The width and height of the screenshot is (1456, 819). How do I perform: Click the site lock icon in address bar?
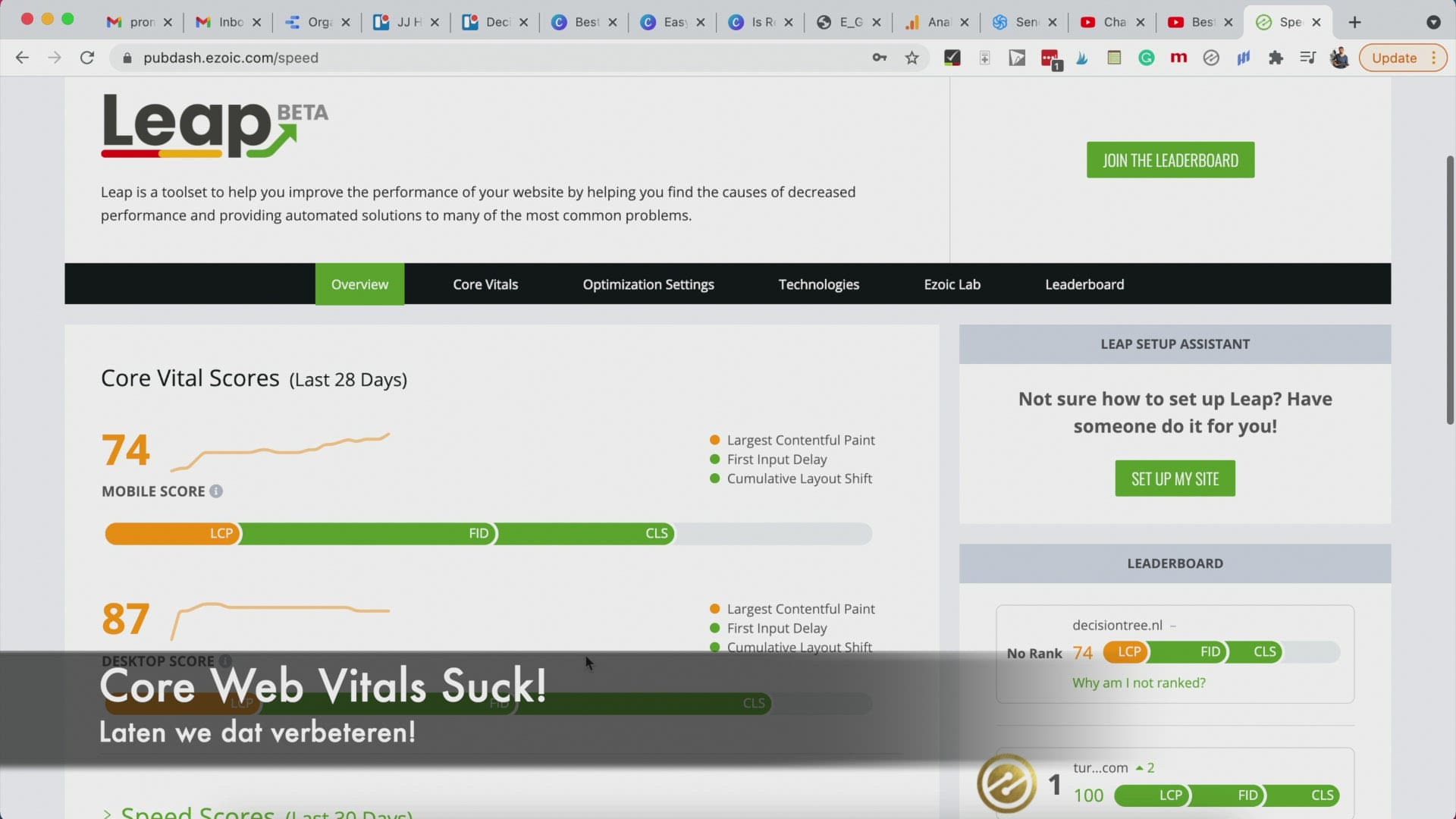tap(127, 58)
